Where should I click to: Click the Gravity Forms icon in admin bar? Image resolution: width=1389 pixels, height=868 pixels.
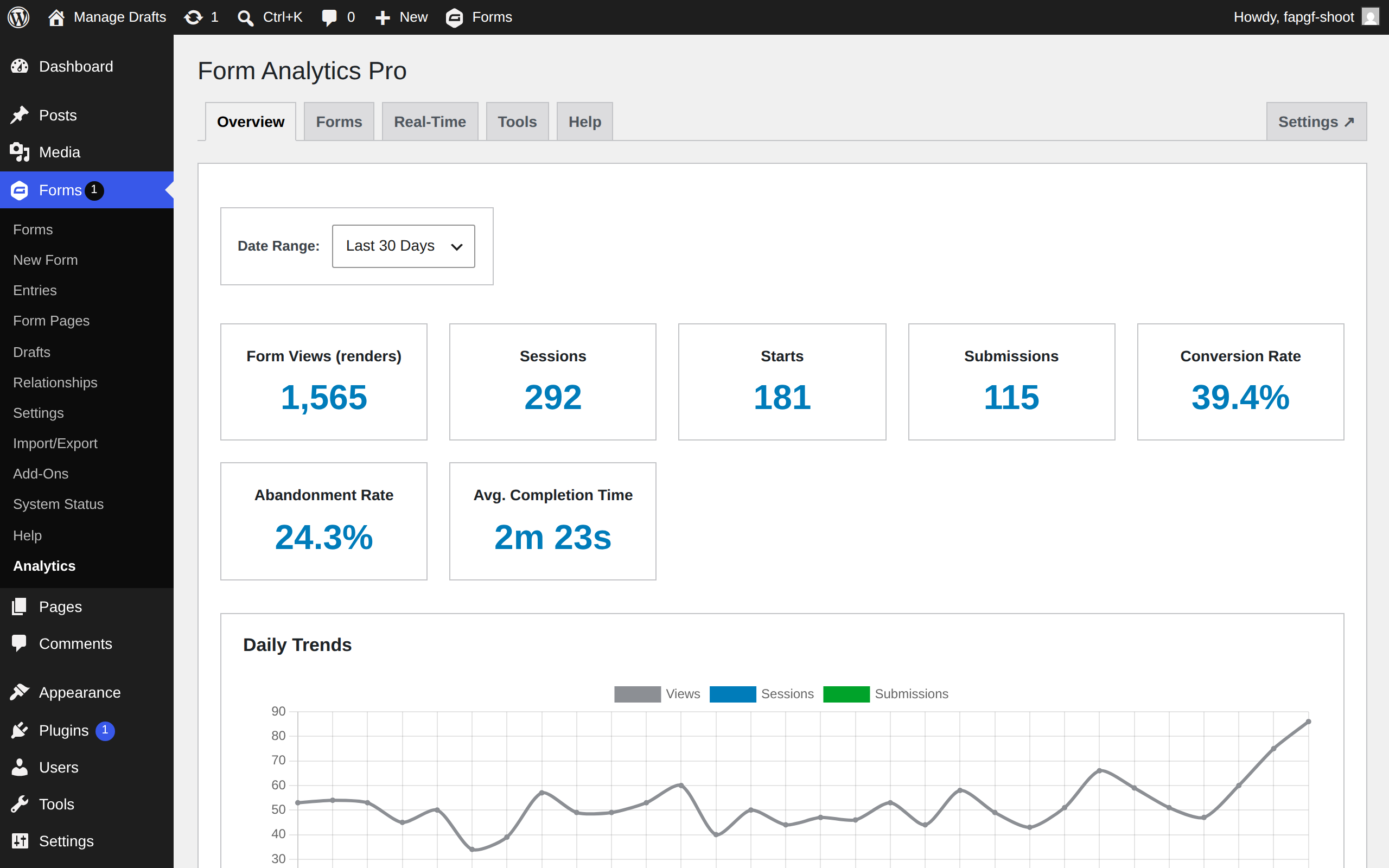pos(454,18)
